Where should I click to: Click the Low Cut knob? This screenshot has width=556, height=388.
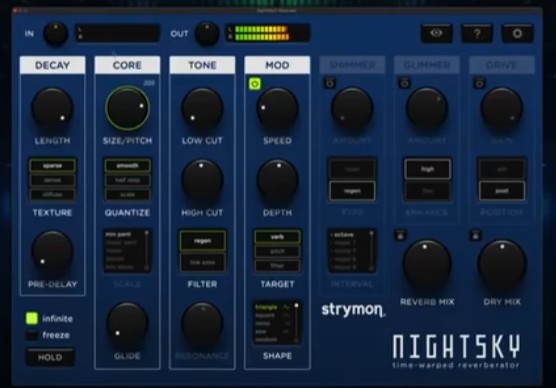coord(202,109)
